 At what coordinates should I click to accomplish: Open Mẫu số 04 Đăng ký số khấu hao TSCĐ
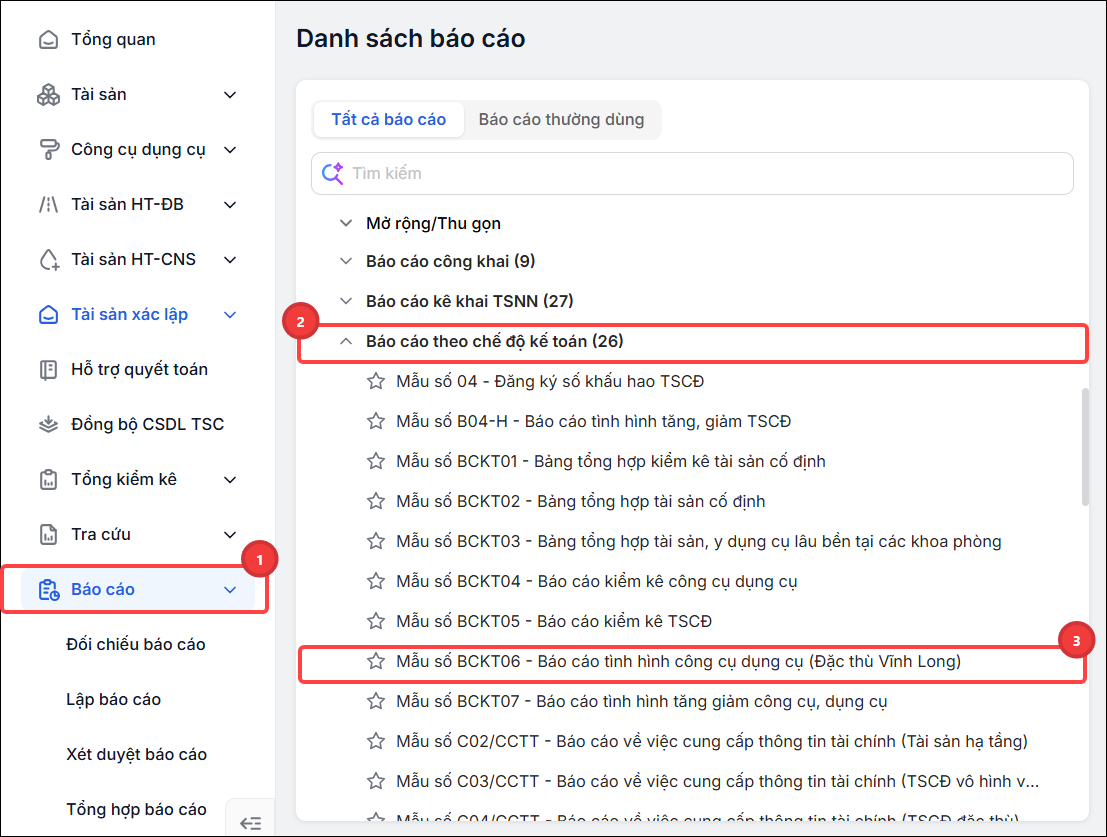[x=550, y=382]
